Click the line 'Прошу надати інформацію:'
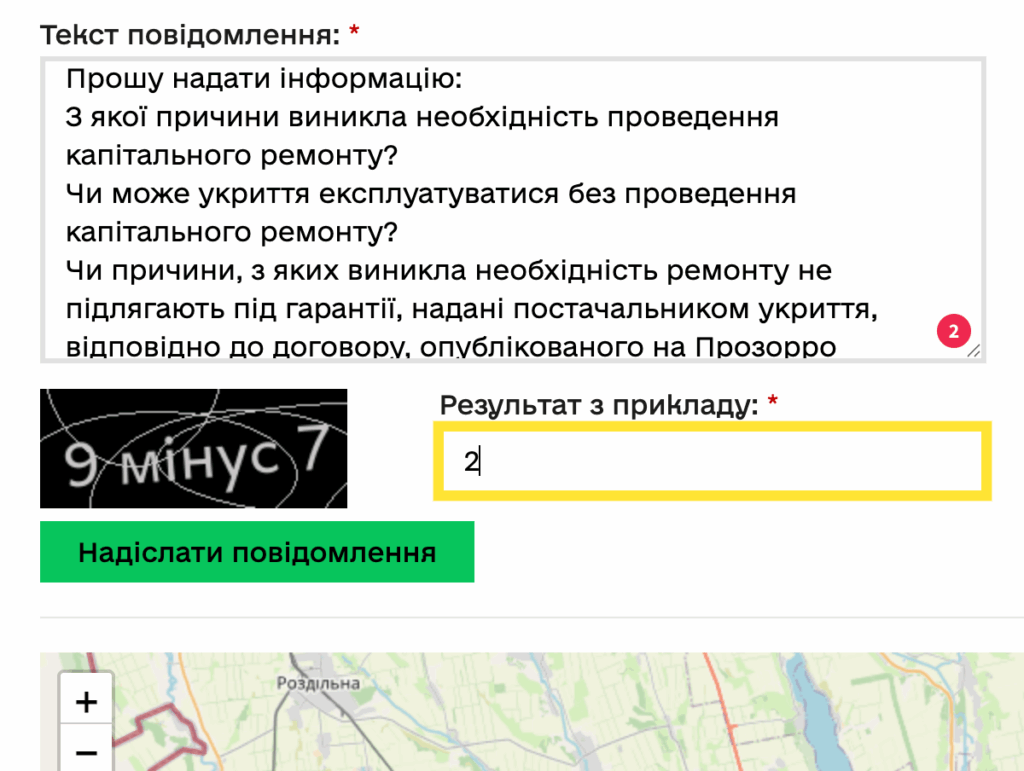1024x771 pixels. (x=264, y=78)
